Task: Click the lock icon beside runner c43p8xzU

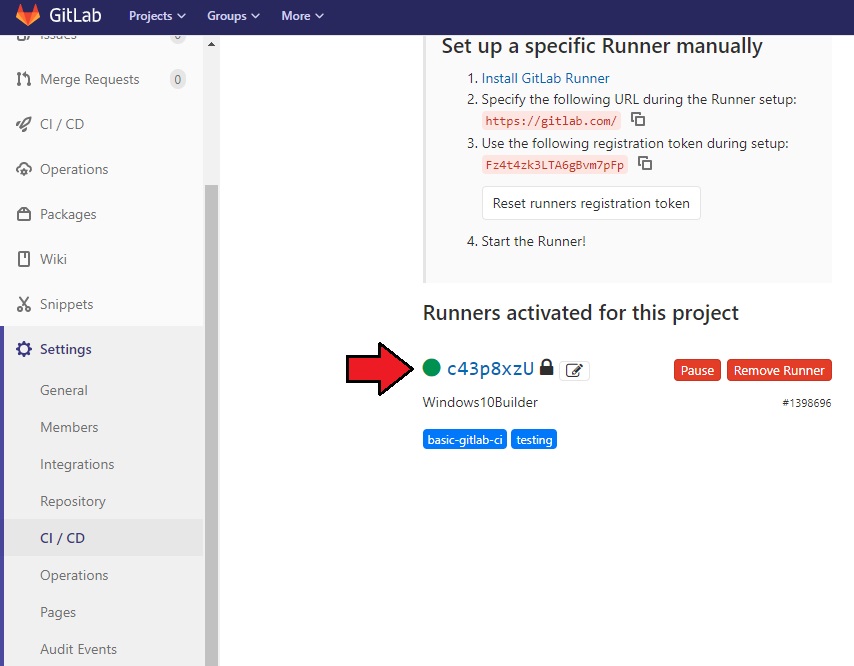Action: tap(546, 368)
